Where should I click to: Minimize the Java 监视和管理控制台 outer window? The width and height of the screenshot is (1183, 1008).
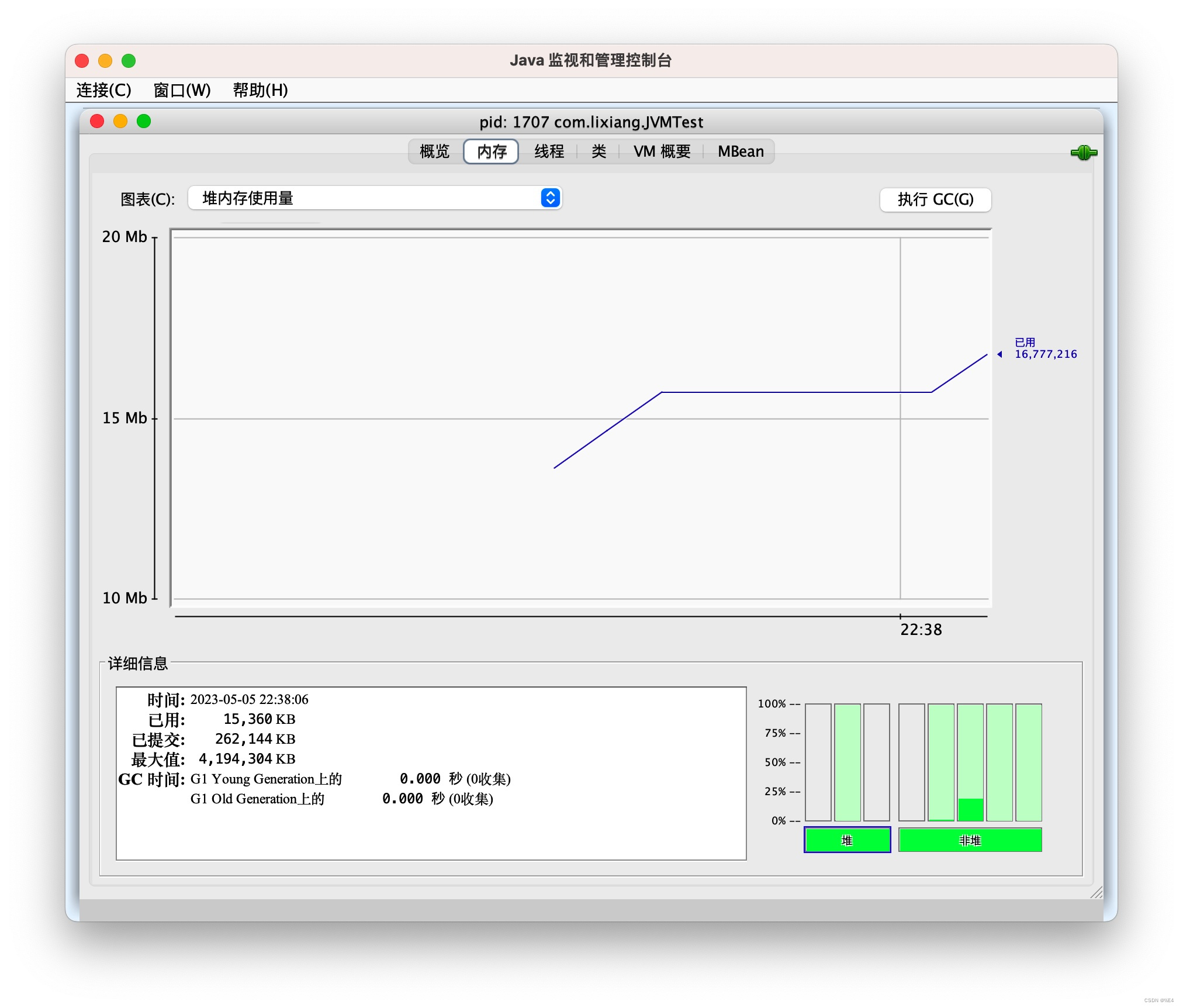(x=105, y=60)
